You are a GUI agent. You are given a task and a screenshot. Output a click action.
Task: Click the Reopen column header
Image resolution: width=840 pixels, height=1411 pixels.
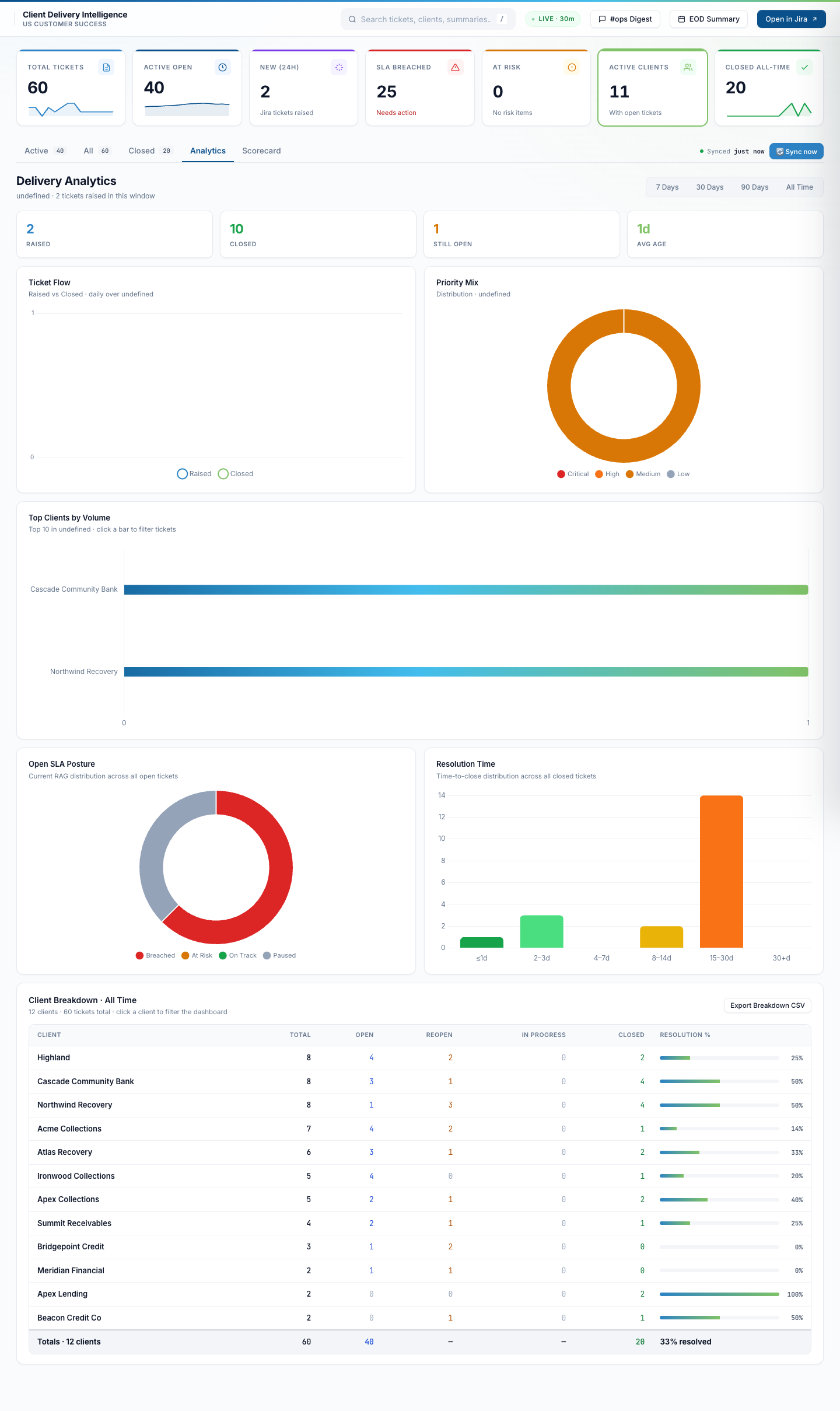(439, 1035)
